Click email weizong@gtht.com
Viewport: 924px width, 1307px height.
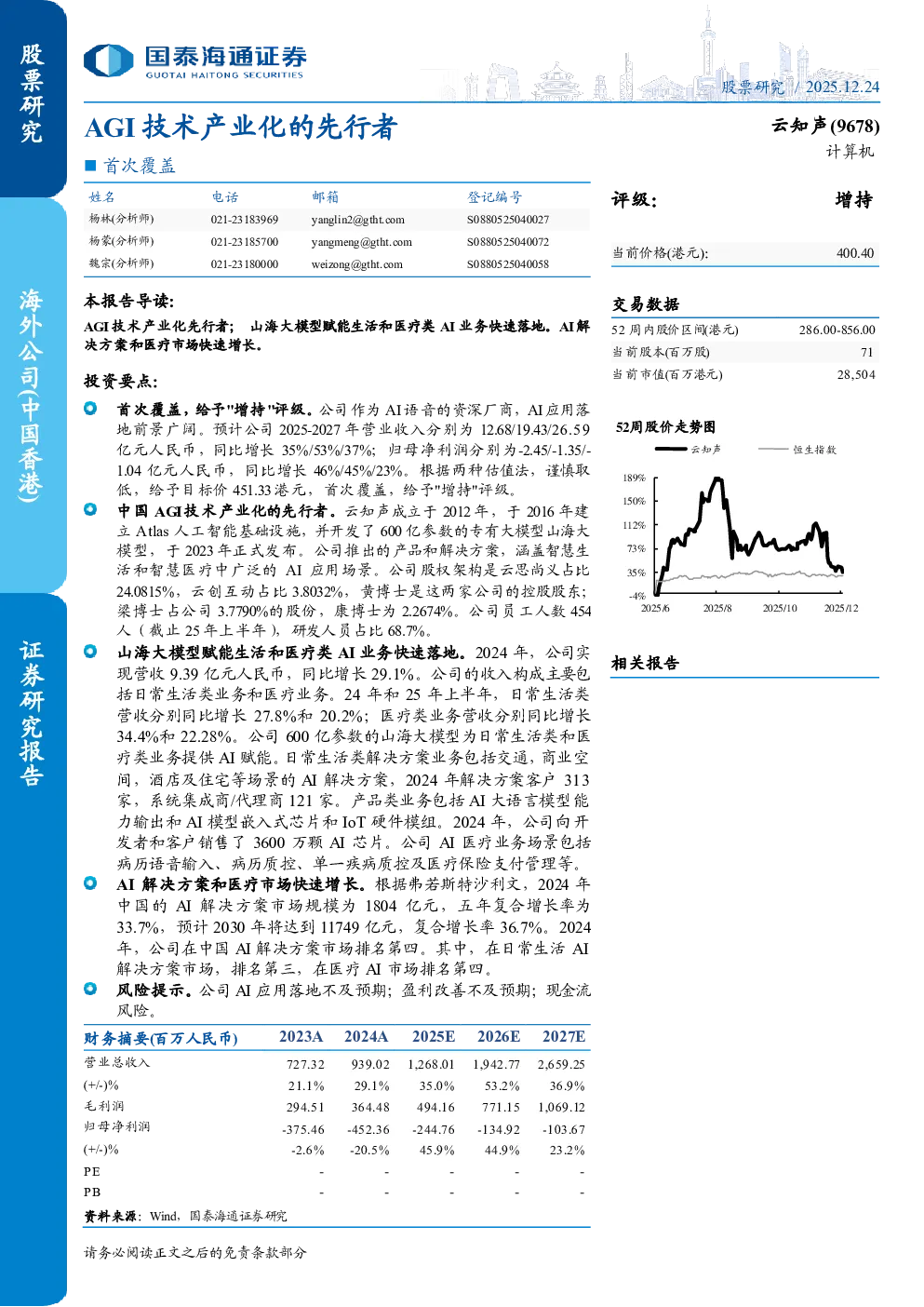tap(357, 264)
